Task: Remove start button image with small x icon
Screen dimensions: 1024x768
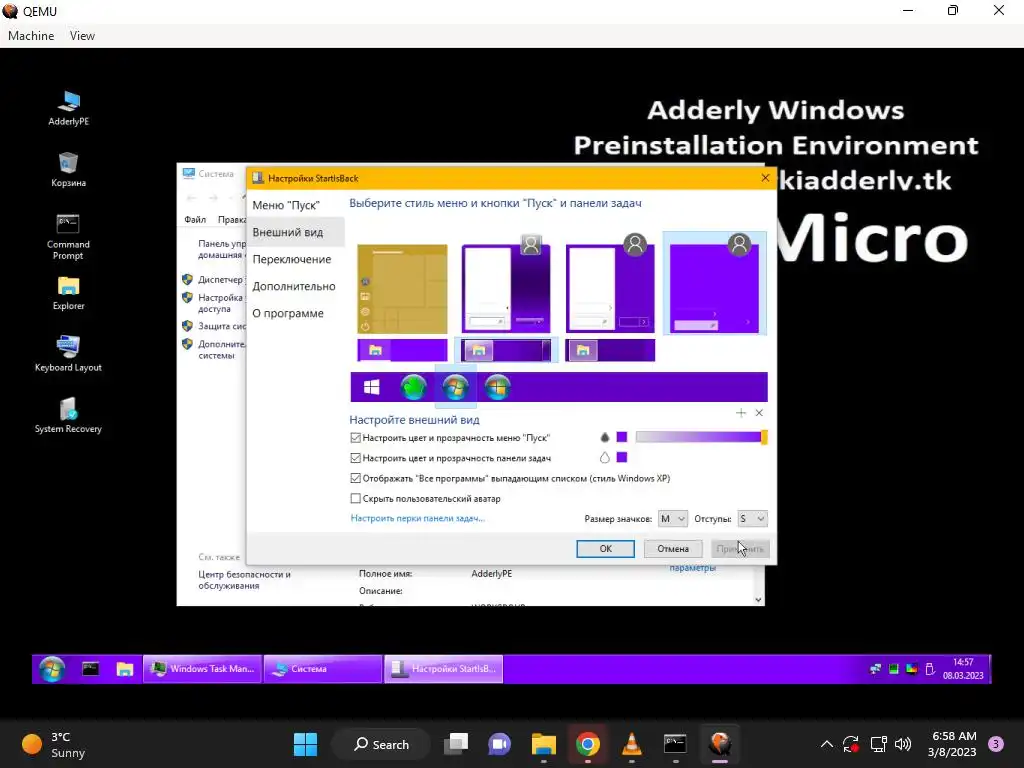Action: point(759,413)
